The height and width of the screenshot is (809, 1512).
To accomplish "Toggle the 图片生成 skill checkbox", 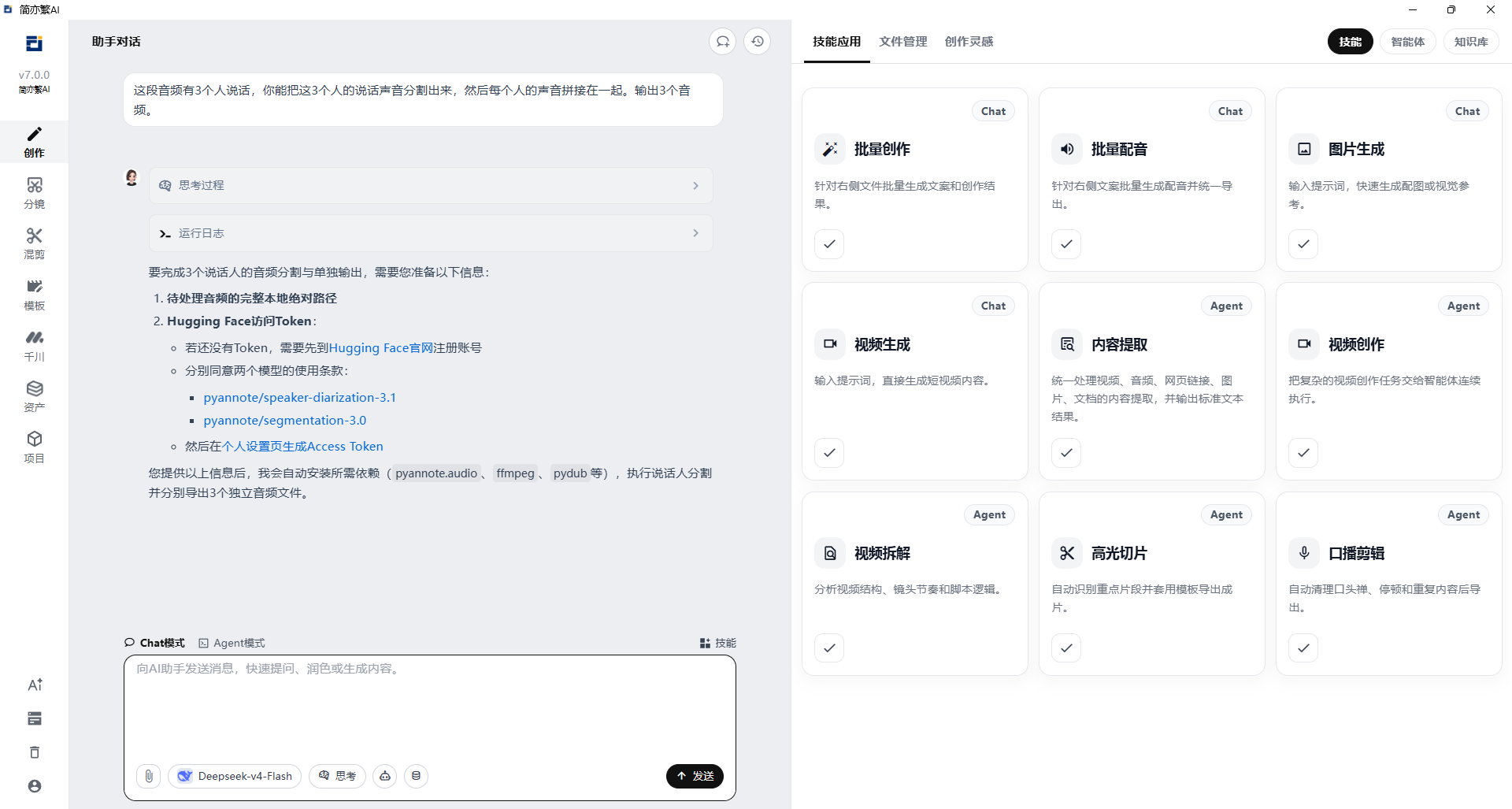I will (x=1303, y=244).
